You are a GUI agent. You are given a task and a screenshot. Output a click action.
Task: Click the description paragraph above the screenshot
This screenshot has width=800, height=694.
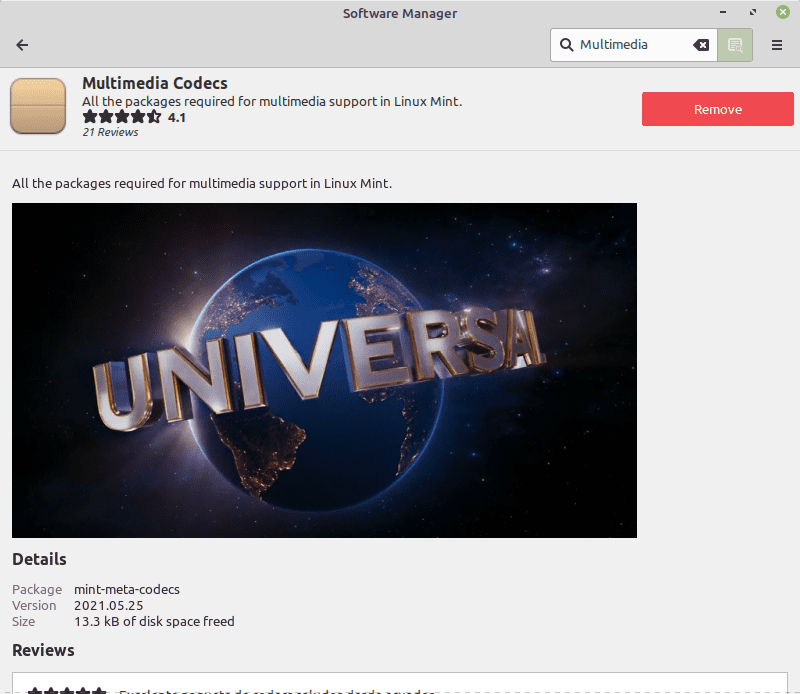[x=202, y=183]
